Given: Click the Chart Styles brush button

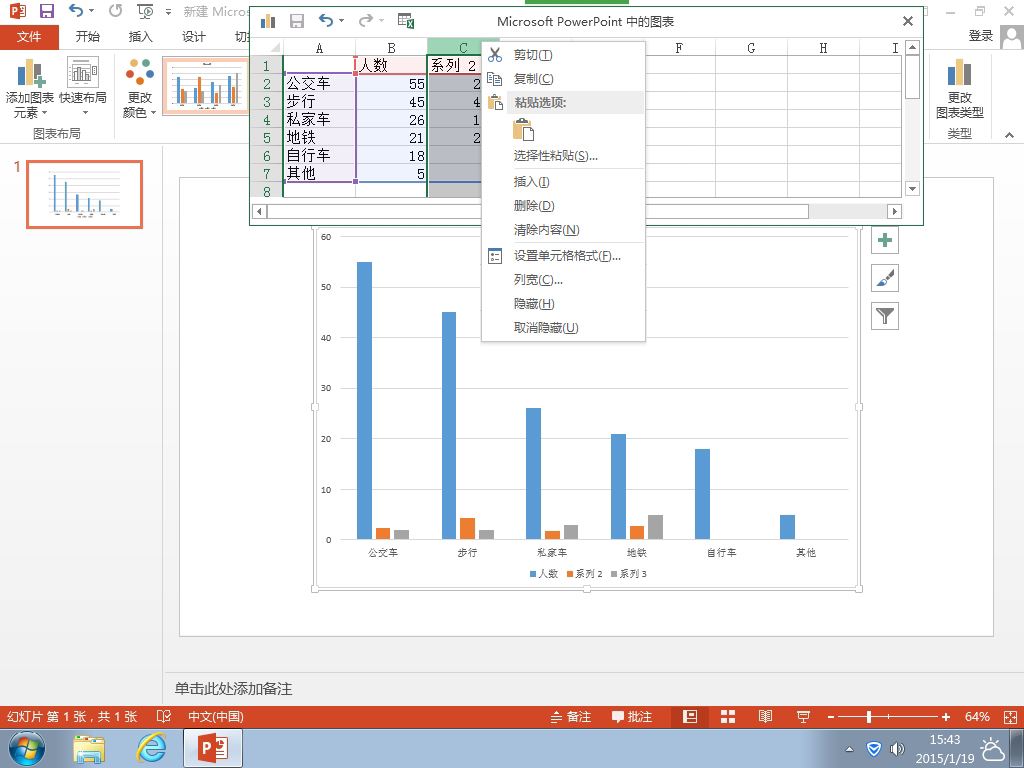Looking at the screenshot, I should [x=885, y=278].
